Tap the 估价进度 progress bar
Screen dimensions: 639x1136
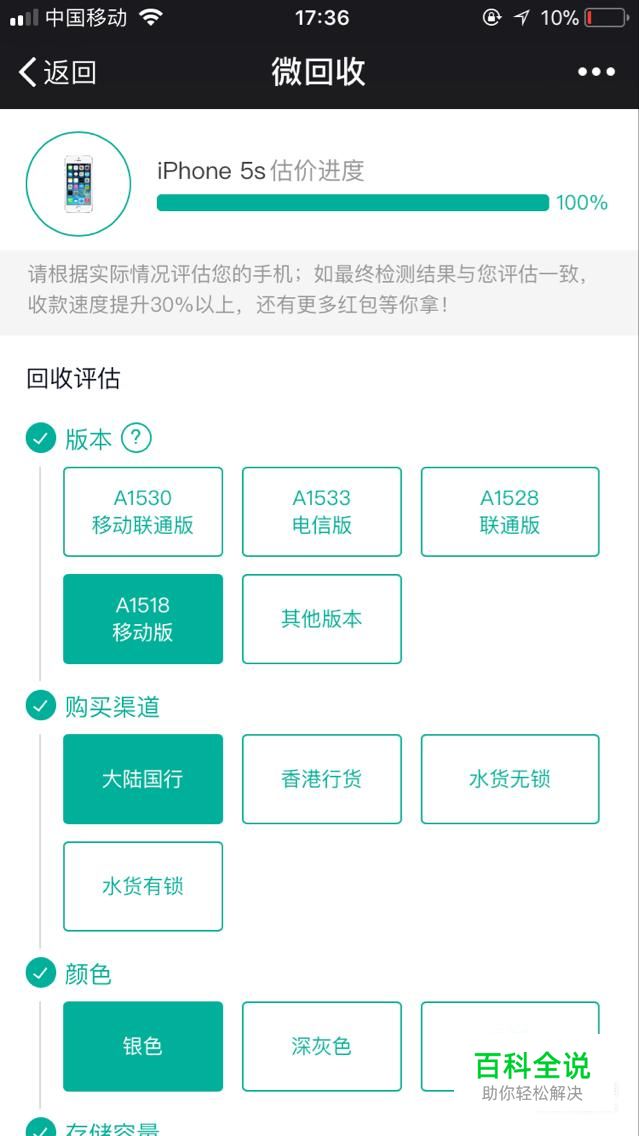point(352,203)
